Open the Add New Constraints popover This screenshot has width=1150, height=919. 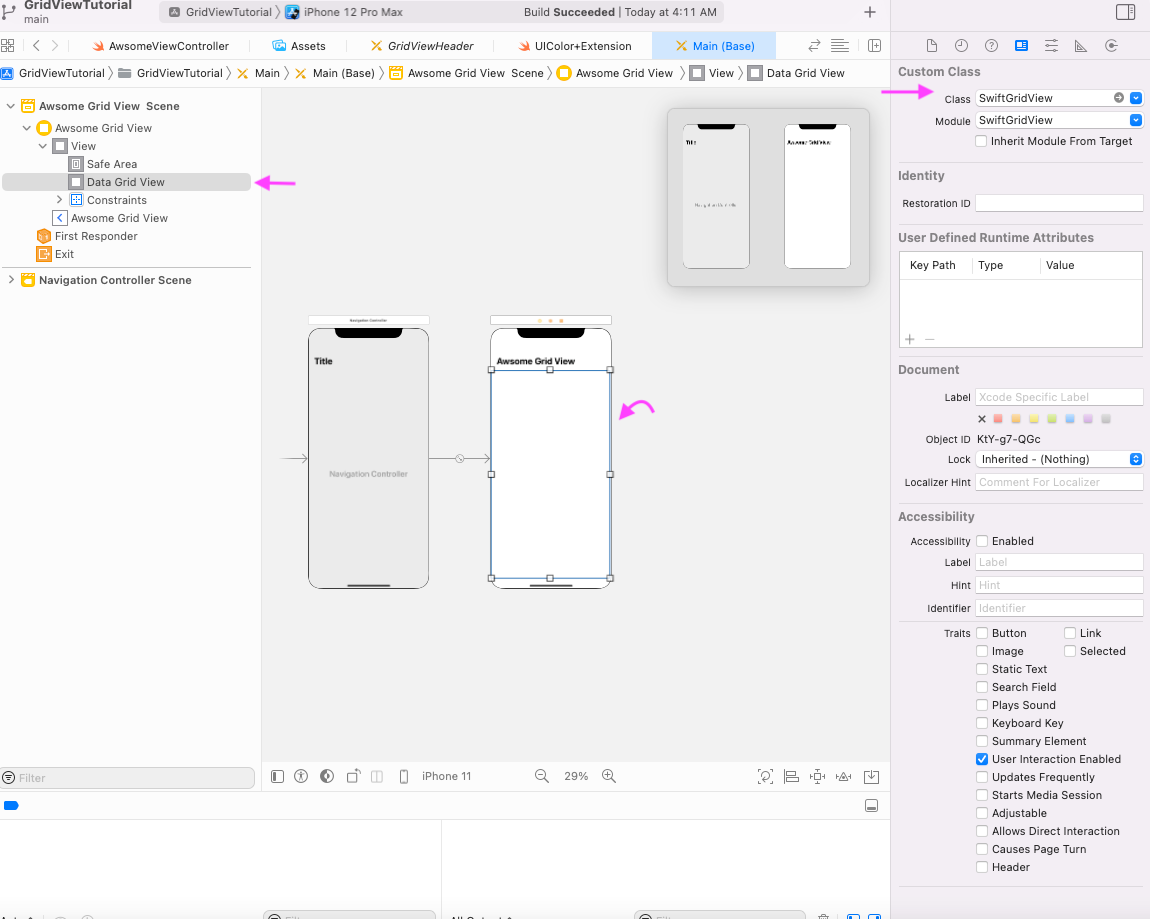click(x=816, y=776)
